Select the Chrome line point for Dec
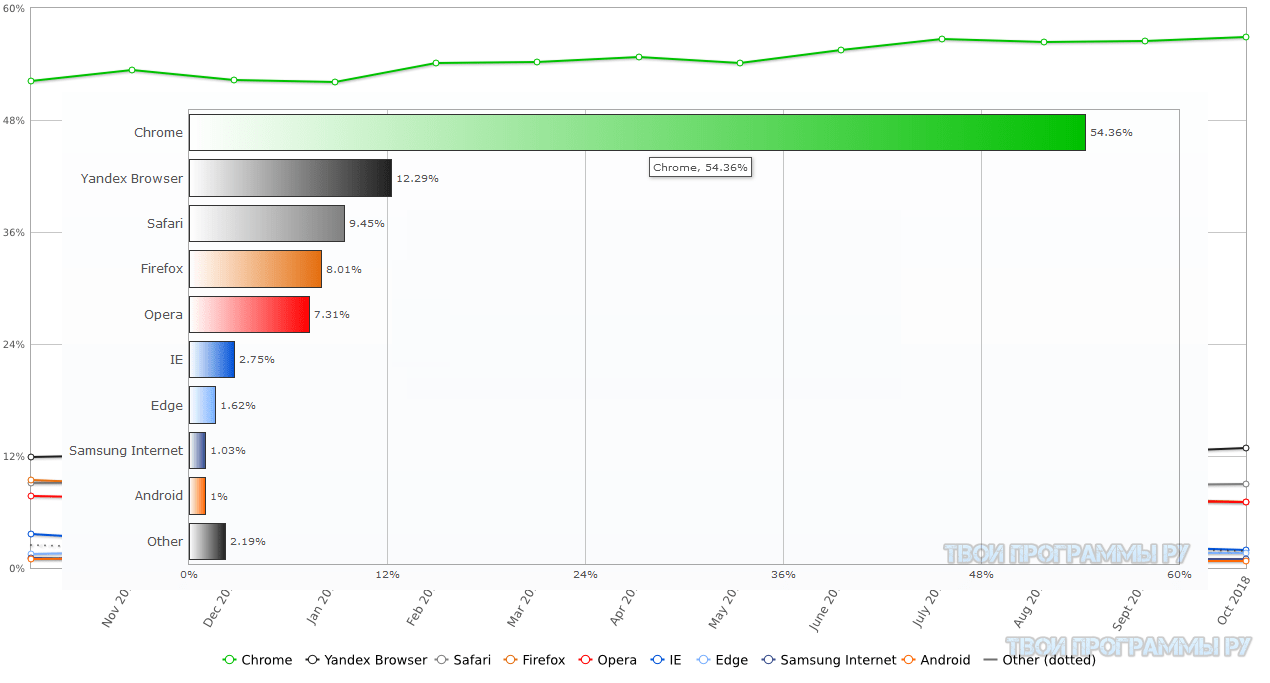 click(x=233, y=80)
